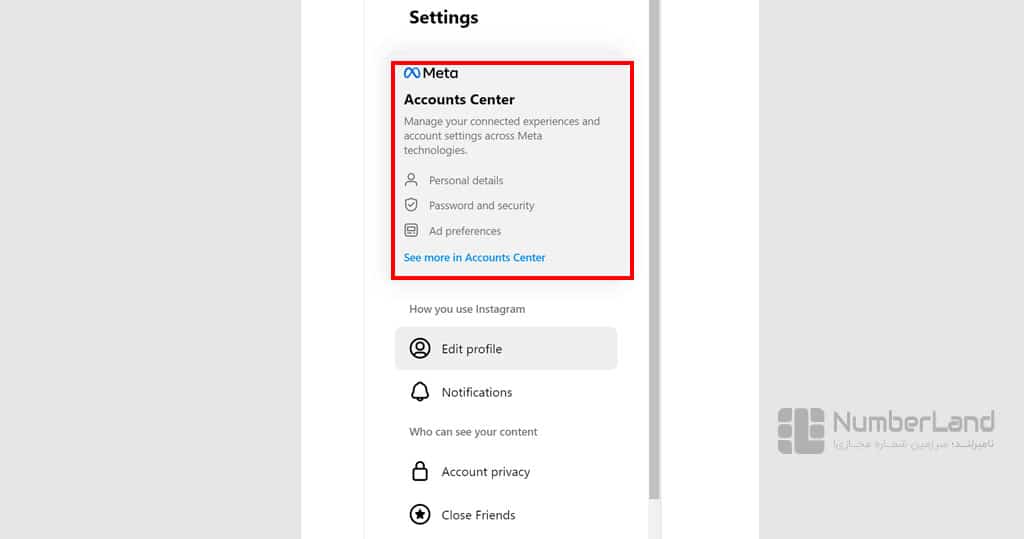1024x539 pixels.
Task: Click the Ad preferences screen icon
Action: pos(411,231)
